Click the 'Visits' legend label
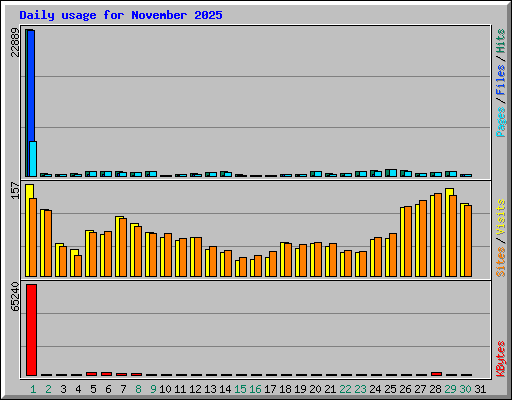The image size is (512, 400). (501, 217)
